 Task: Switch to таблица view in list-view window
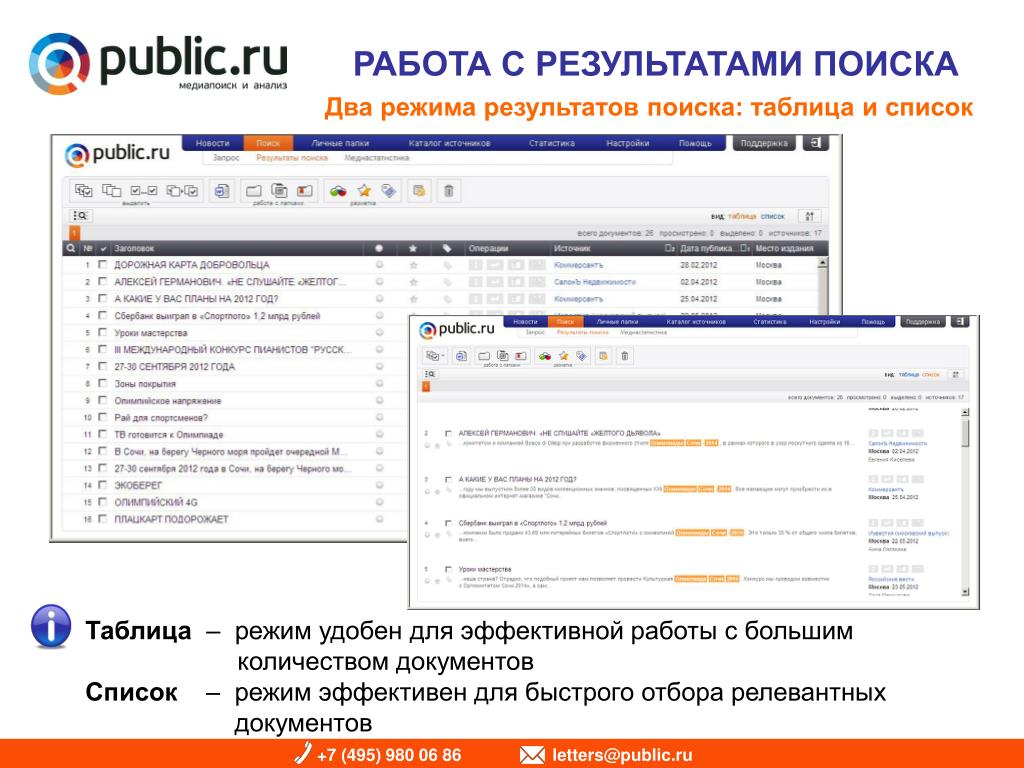coord(908,374)
